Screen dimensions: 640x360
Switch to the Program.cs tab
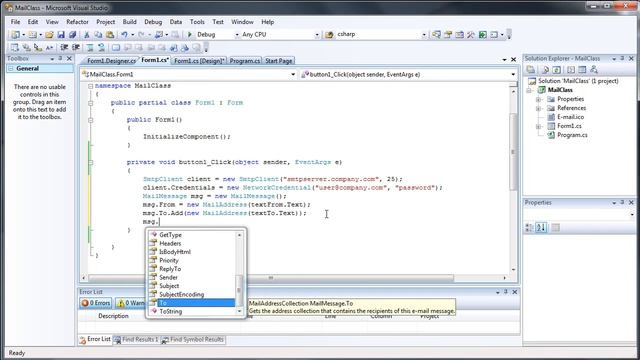[x=244, y=61]
